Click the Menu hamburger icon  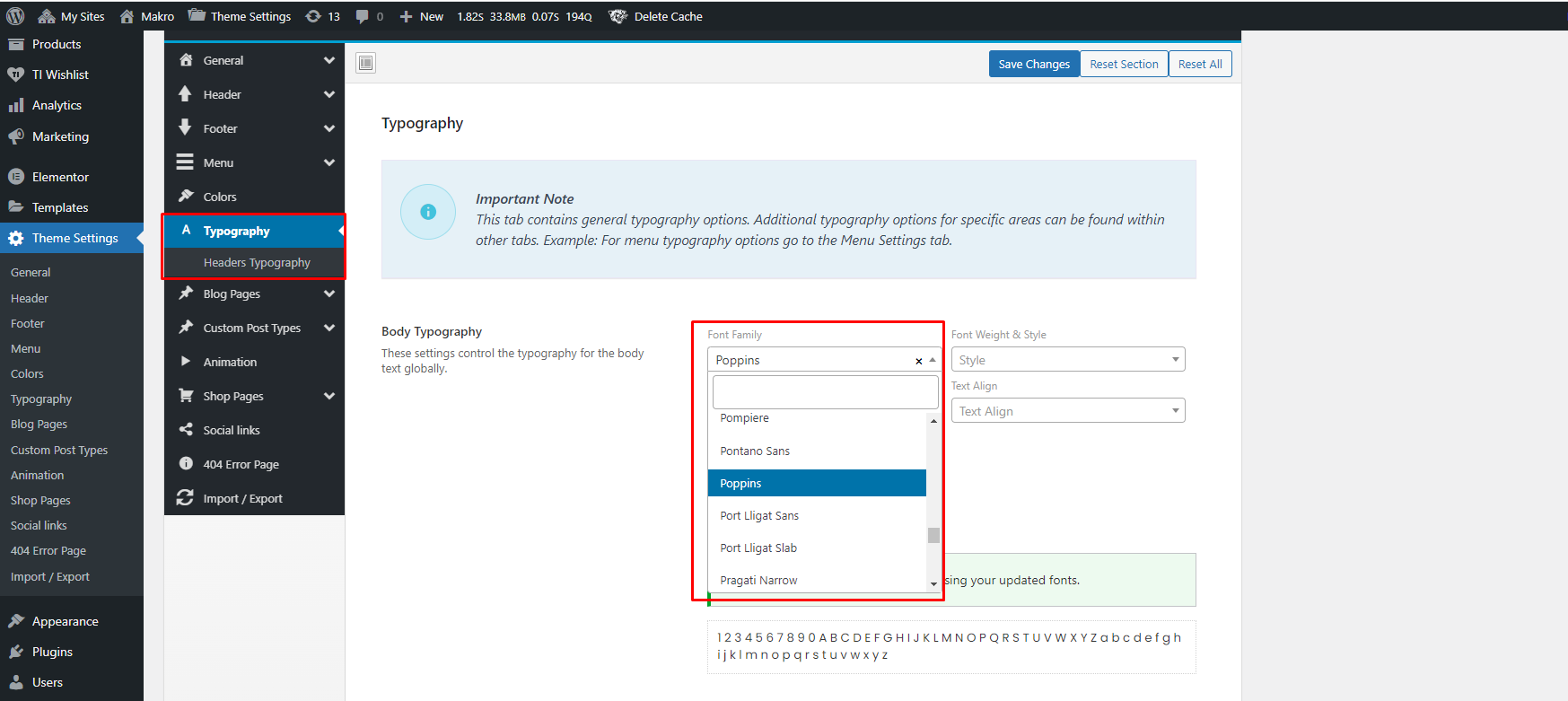[186, 162]
